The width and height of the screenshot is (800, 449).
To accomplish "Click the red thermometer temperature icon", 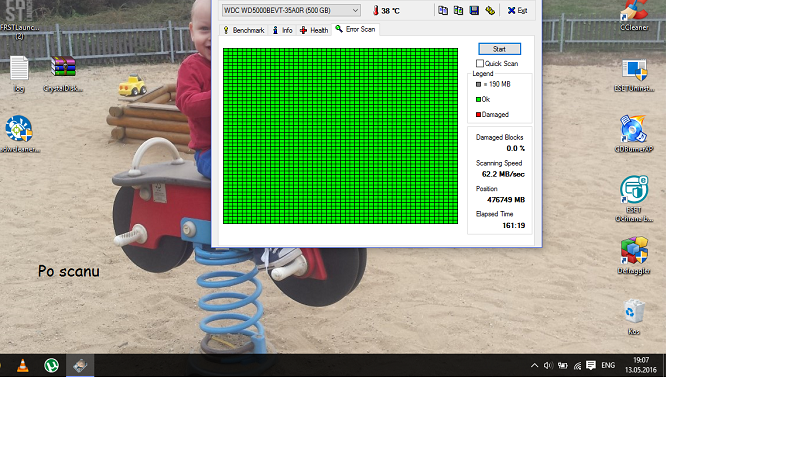I will pos(375,10).
